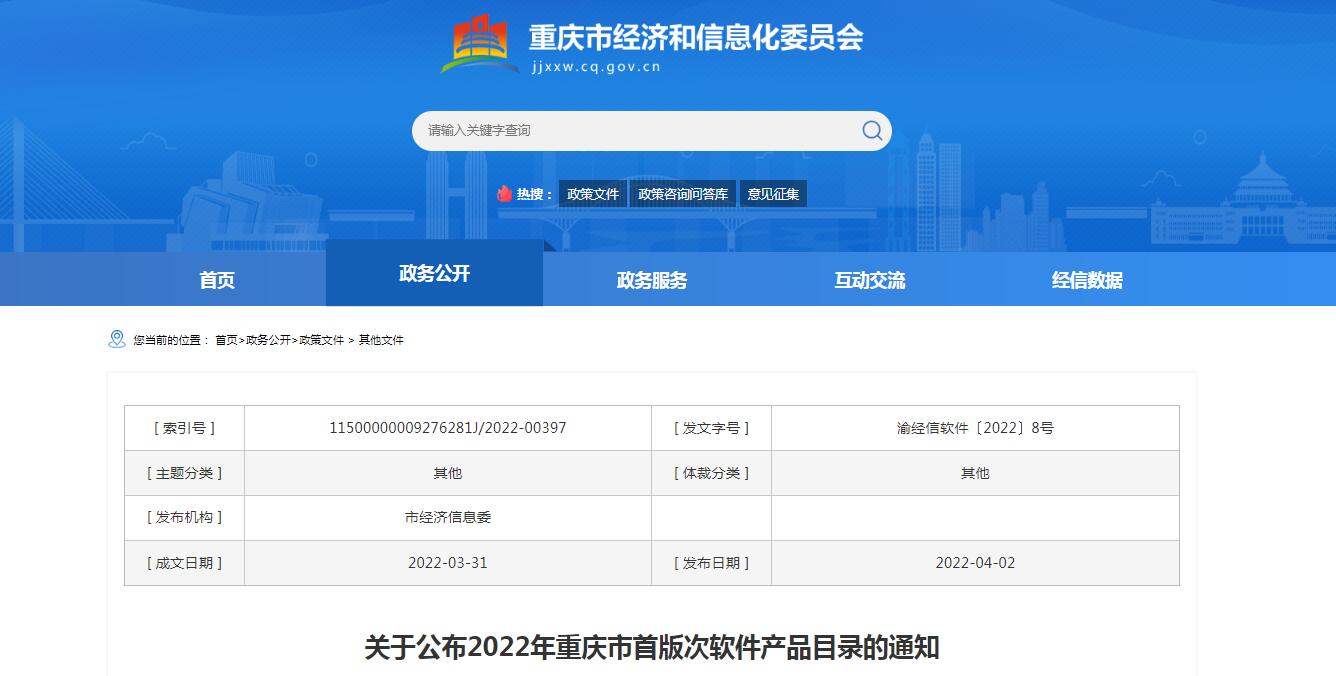Focus the 请输入关键字查询 search field
Screen dimensions: 1336x676
pyautogui.click(x=635, y=131)
